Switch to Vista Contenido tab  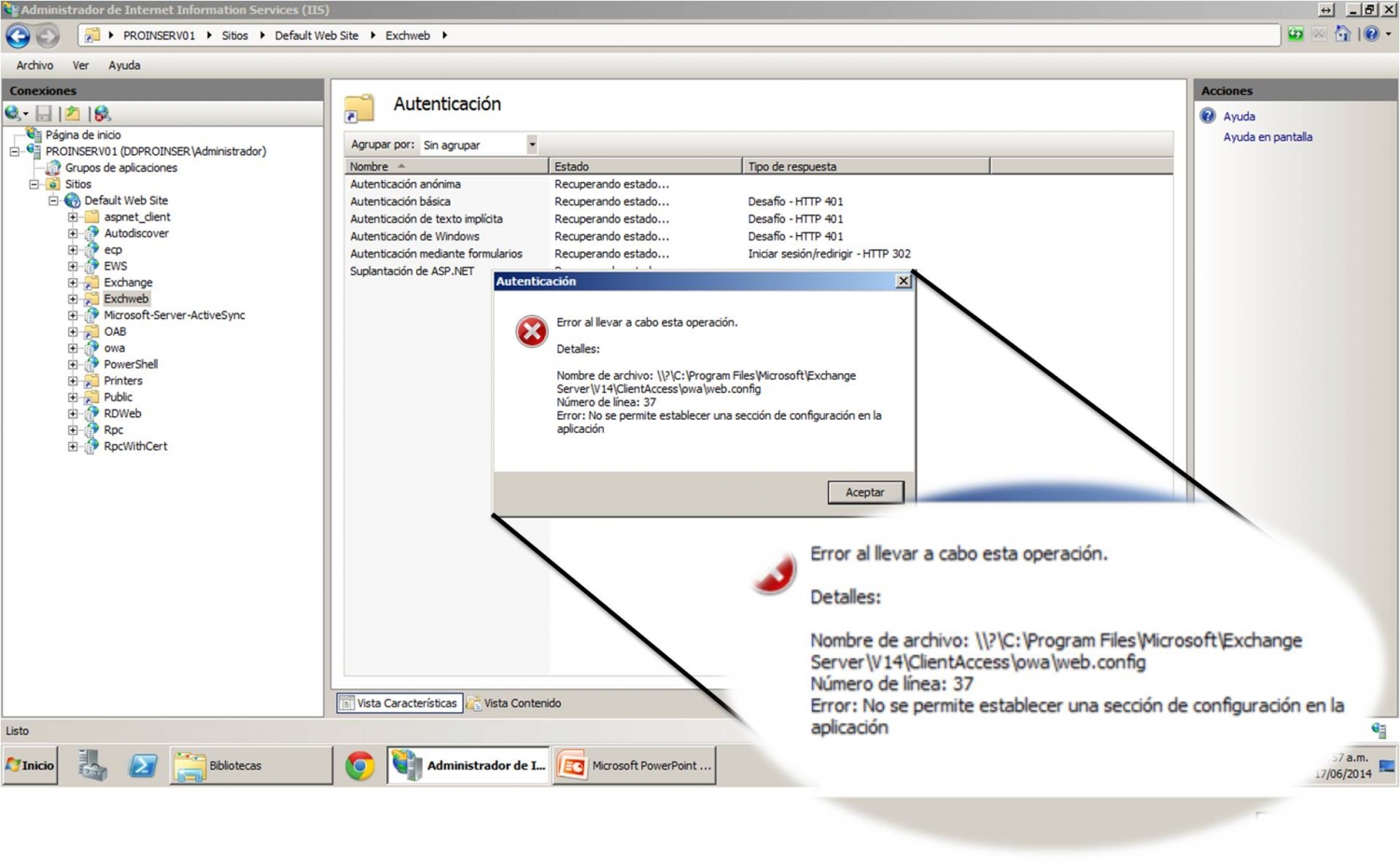click(514, 703)
